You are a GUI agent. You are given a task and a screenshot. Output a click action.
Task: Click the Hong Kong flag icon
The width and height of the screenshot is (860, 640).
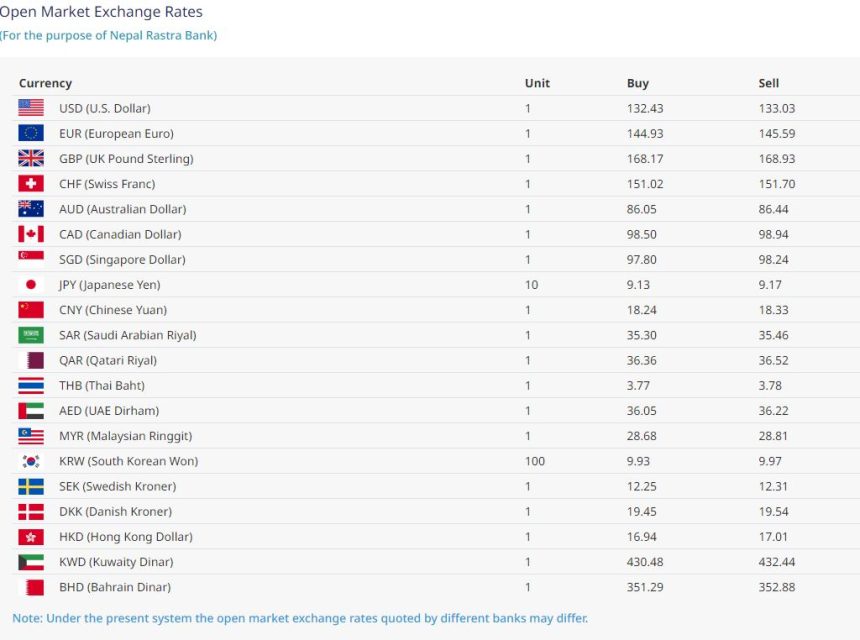point(31,537)
